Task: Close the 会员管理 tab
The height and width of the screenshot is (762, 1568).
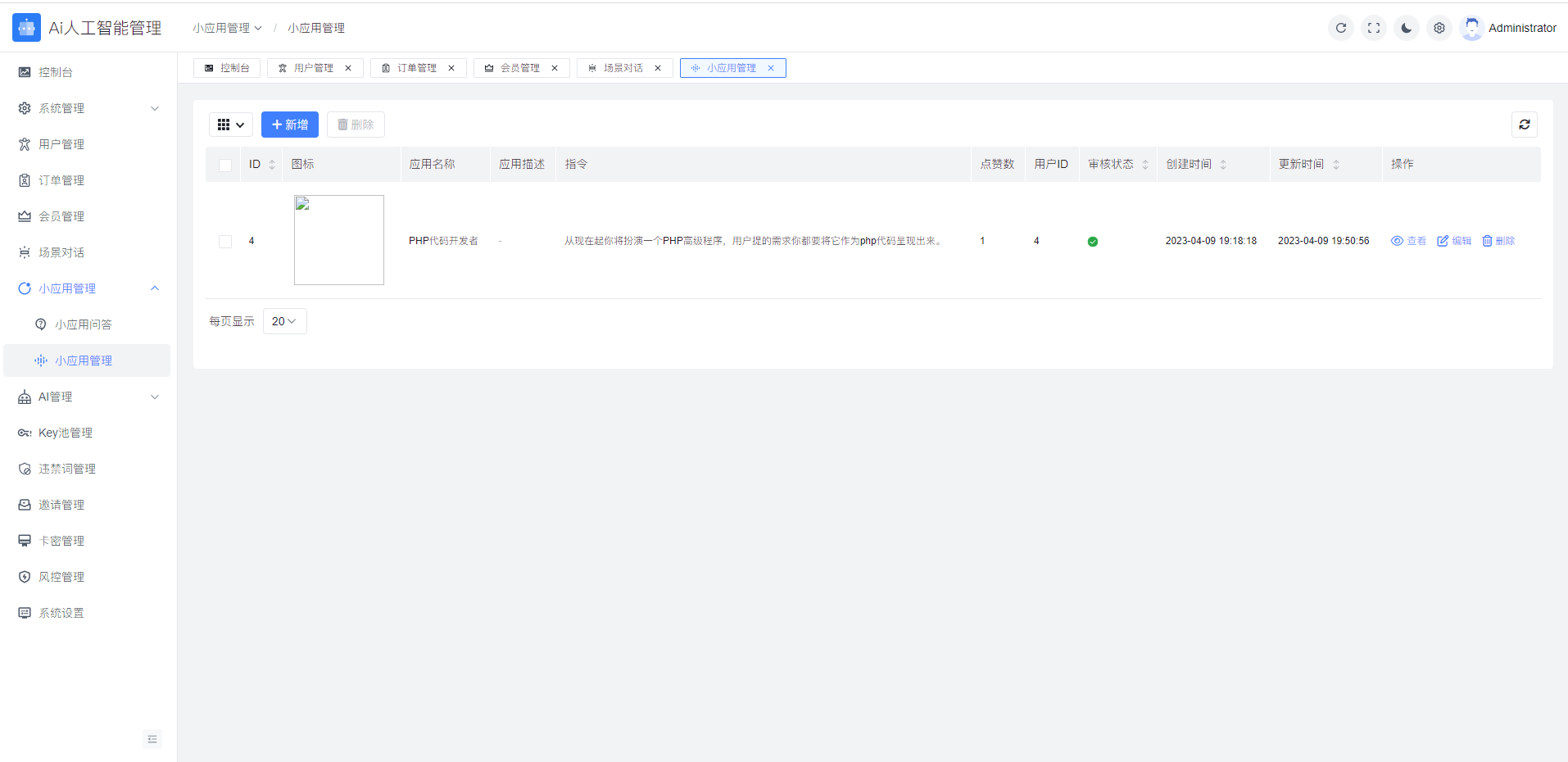Action: click(x=555, y=68)
